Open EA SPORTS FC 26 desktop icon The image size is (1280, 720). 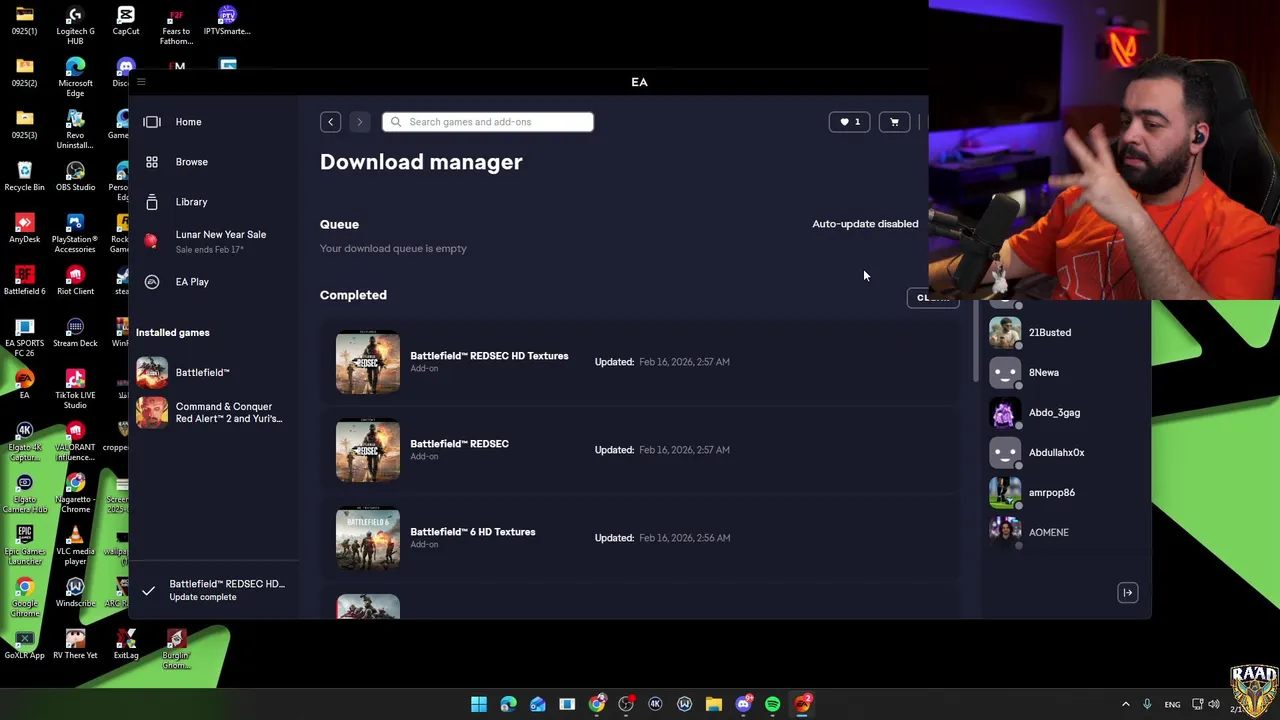[25, 337]
